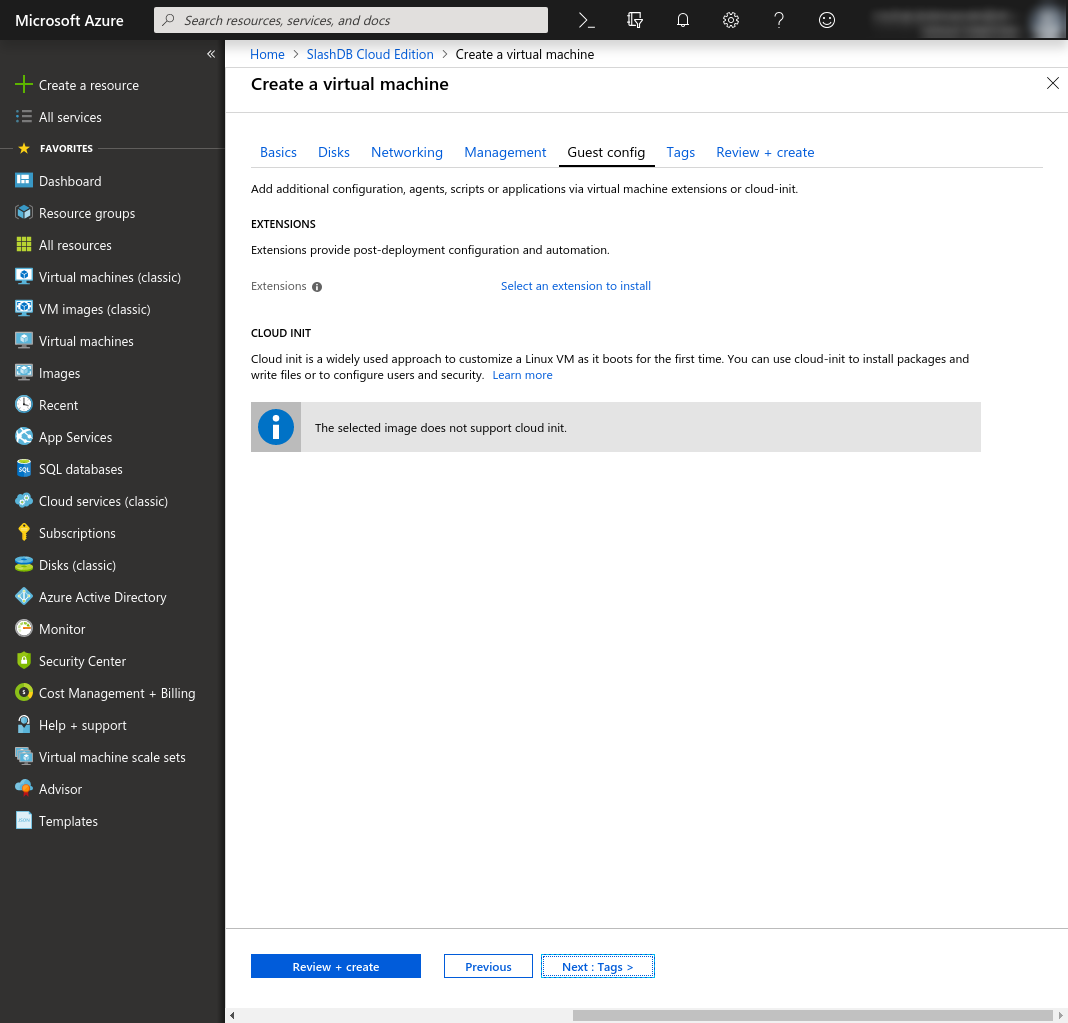The height and width of the screenshot is (1023, 1068).
Task: Close the Create a virtual machine blade
Action: [x=1052, y=84]
